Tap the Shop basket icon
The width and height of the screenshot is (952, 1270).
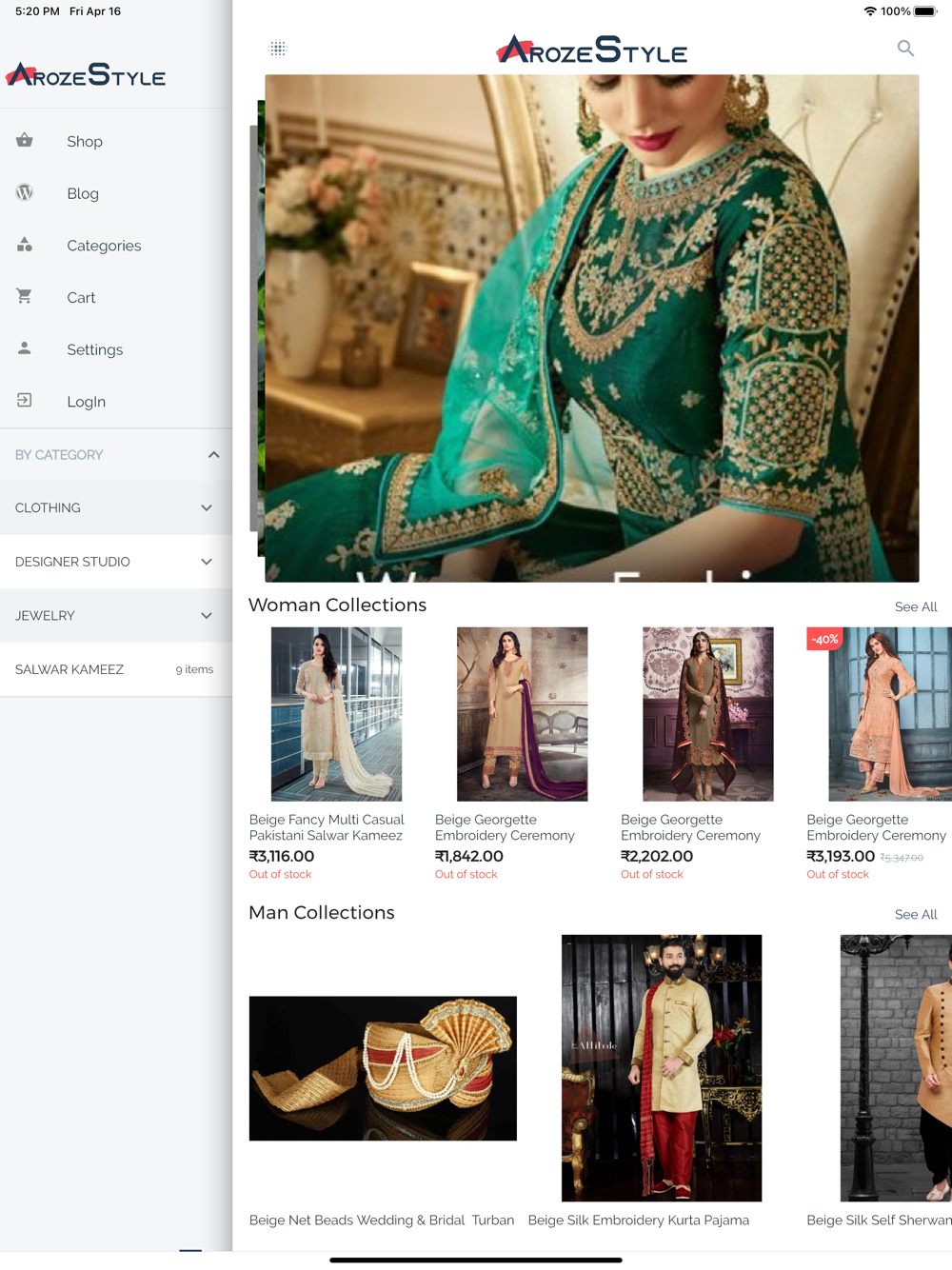[25, 141]
